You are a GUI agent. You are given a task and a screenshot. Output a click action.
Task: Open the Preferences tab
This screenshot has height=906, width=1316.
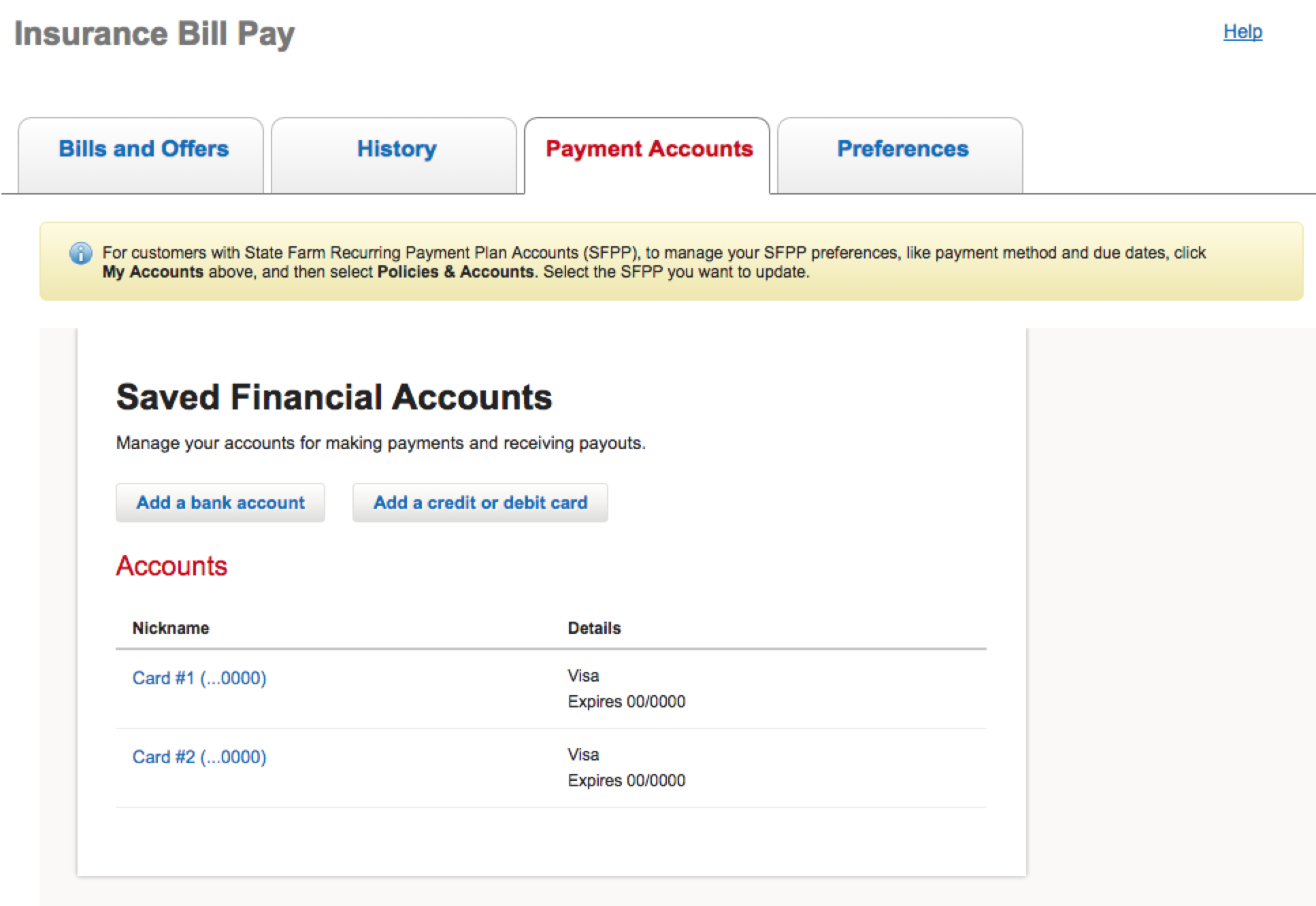click(900, 156)
